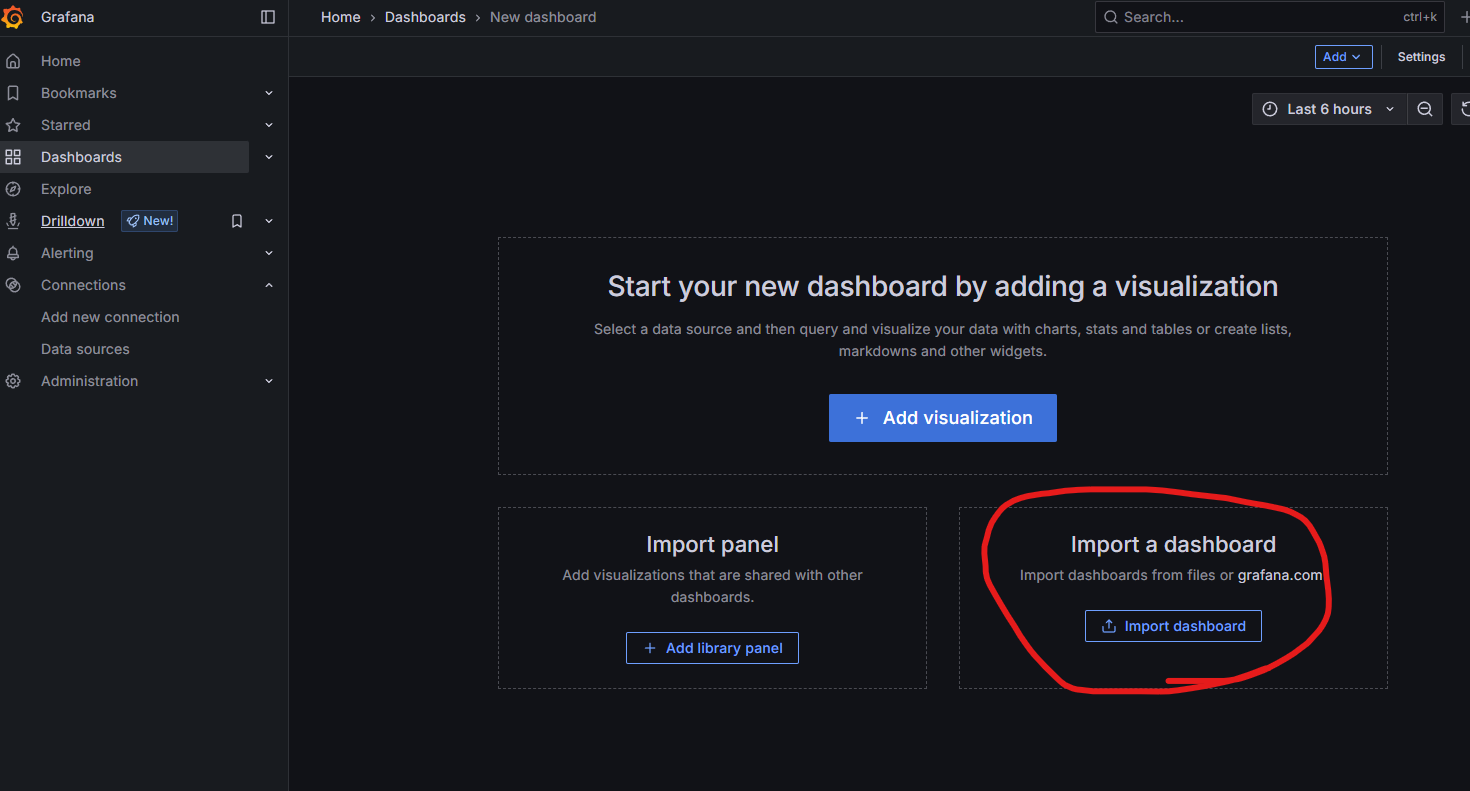The width and height of the screenshot is (1470, 791).
Task: Expand the Alerting section chevron
Action: click(269, 253)
